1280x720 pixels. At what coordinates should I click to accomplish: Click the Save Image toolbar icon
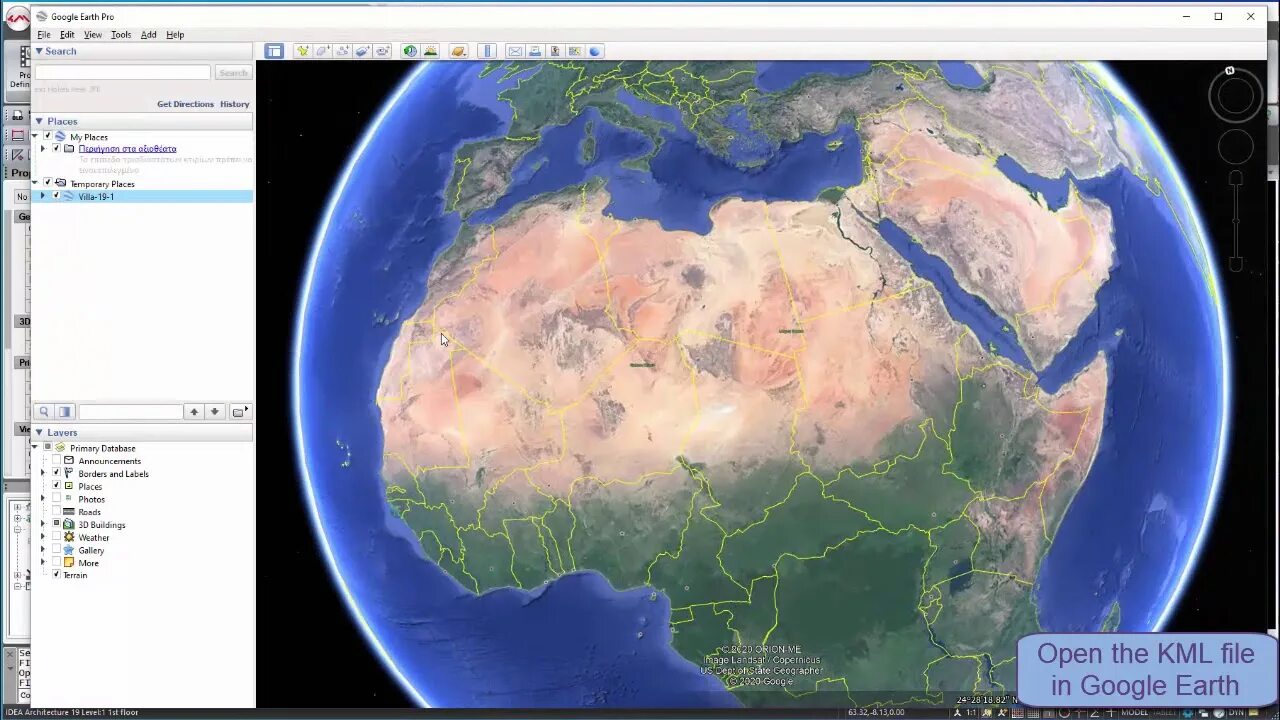[x=555, y=51]
